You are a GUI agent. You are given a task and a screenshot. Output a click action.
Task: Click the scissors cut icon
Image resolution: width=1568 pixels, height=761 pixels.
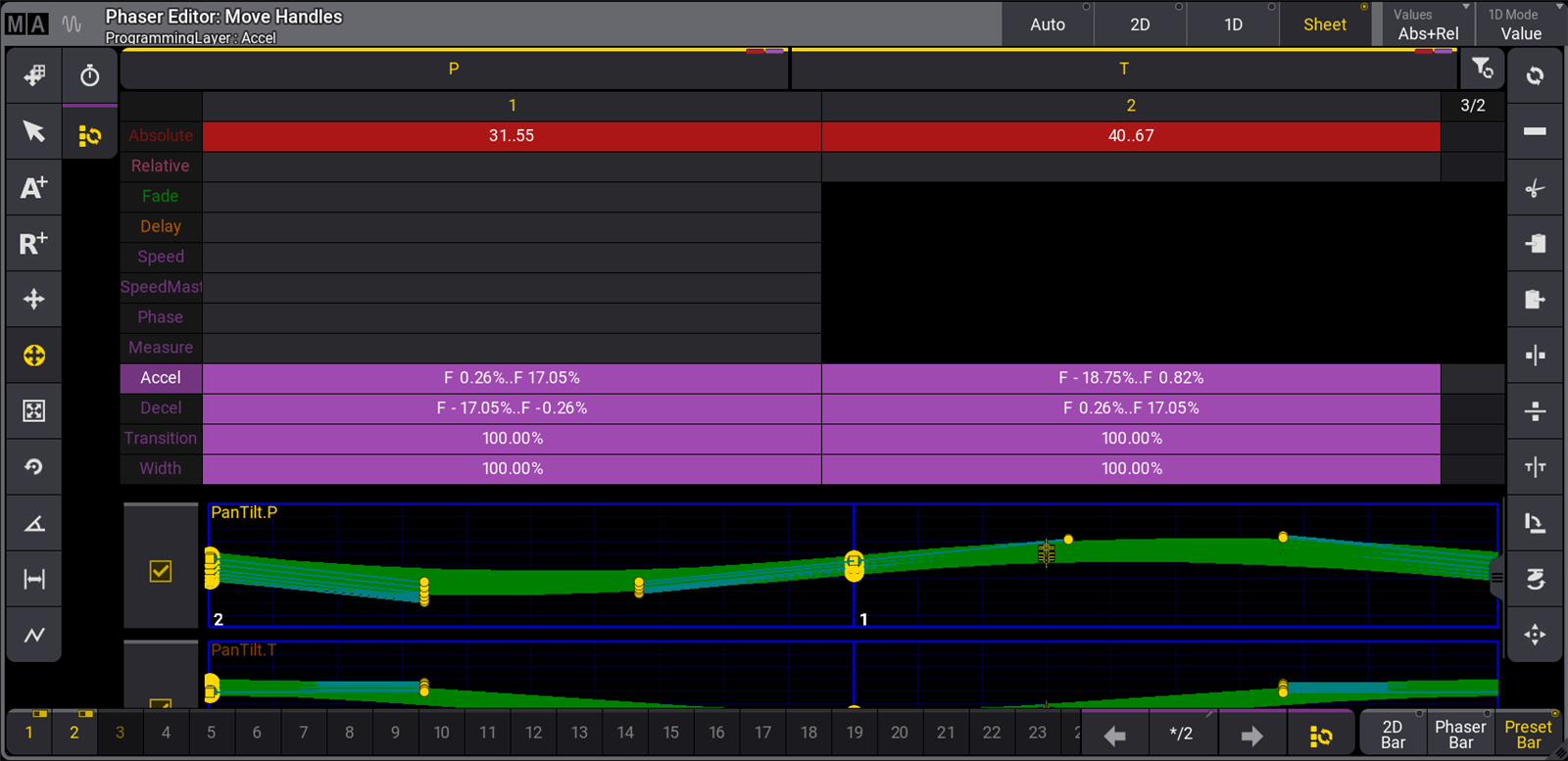pos(1535,188)
